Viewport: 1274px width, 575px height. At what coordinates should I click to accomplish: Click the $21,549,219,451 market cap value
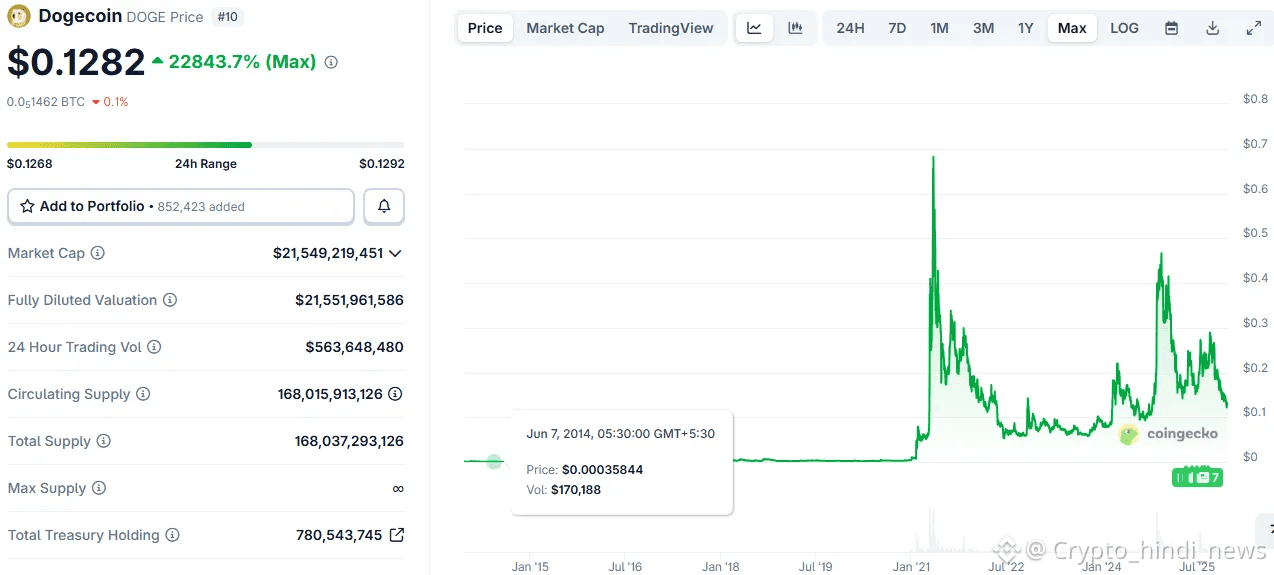click(x=328, y=253)
